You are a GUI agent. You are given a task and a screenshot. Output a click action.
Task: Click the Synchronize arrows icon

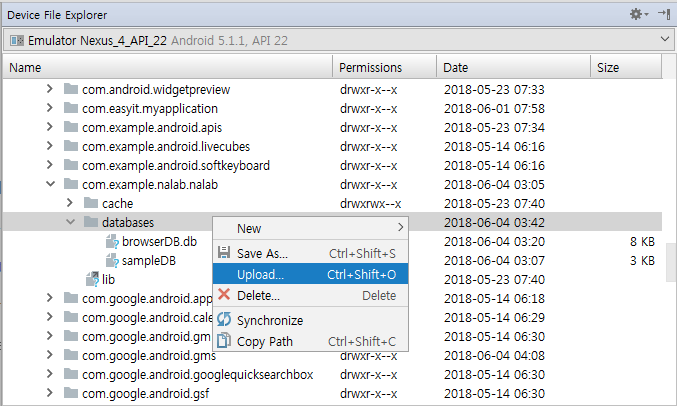coord(224,319)
